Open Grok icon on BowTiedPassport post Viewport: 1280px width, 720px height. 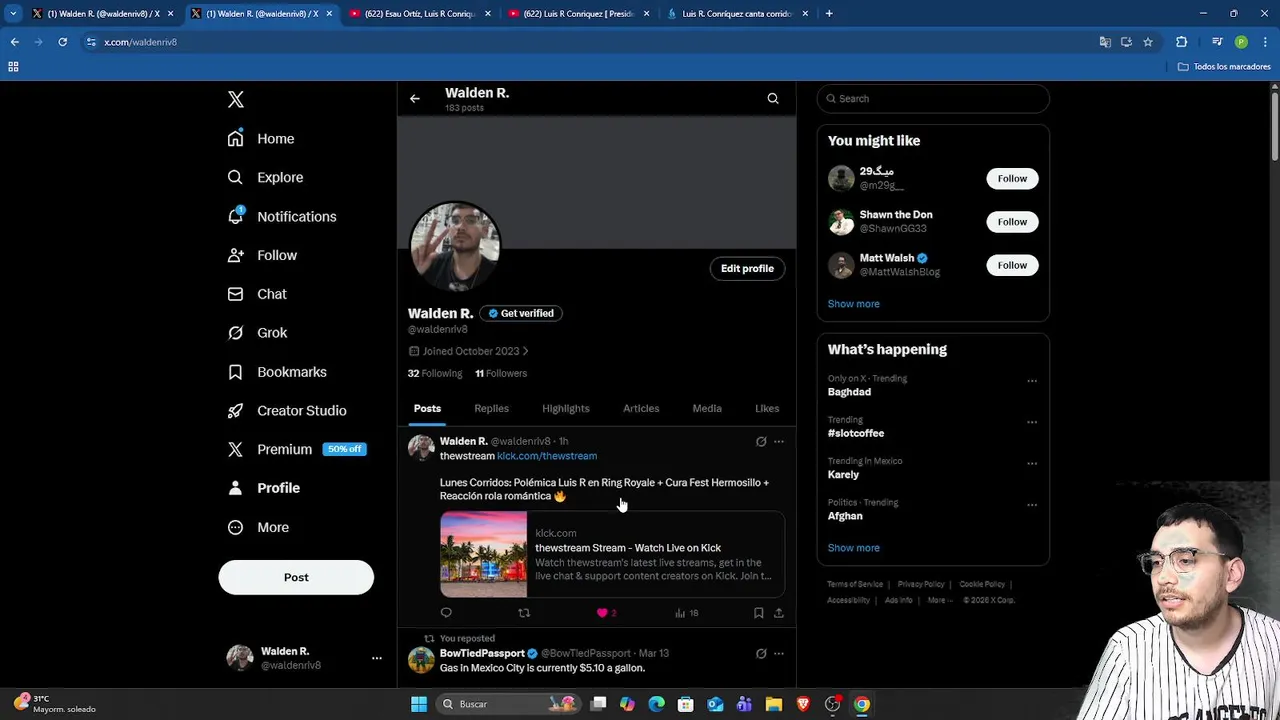pyautogui.click(x=761, y=653)
